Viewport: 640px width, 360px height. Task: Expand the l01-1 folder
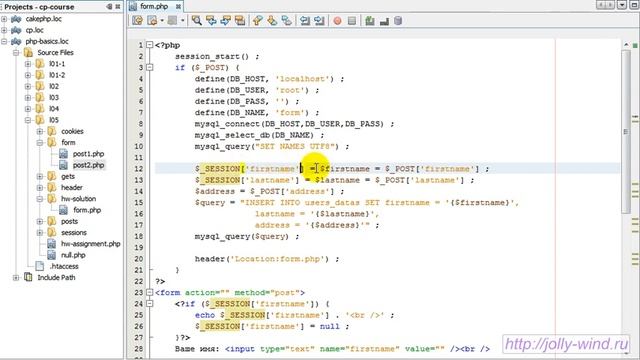28,64
